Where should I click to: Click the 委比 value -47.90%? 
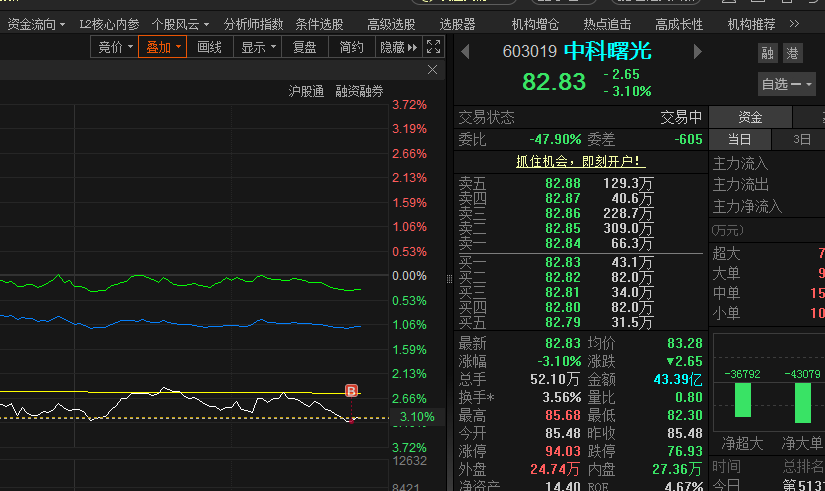point(555,139)
